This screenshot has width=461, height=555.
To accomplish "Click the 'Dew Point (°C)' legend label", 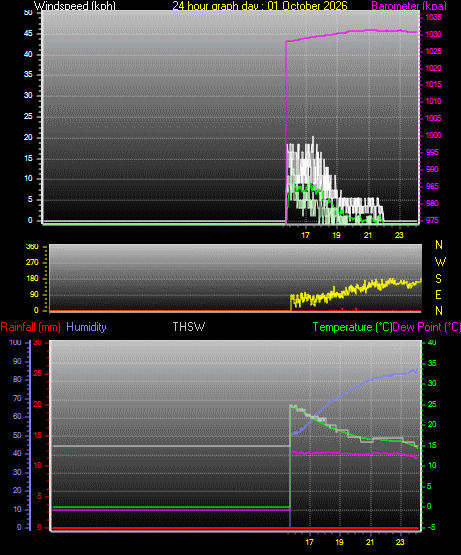I will [x=427, y=327].
